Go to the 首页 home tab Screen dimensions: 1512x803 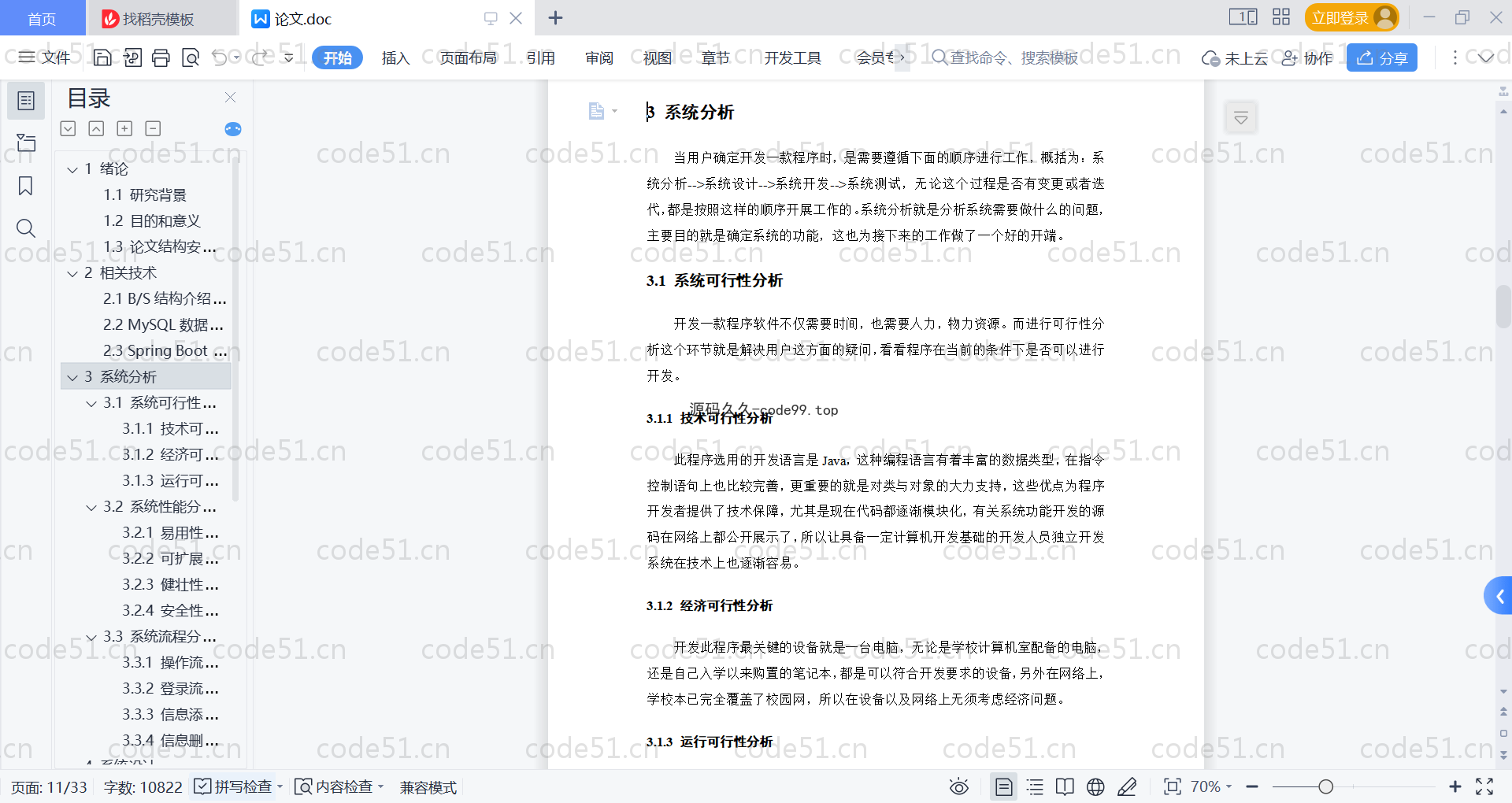(42, 18)
